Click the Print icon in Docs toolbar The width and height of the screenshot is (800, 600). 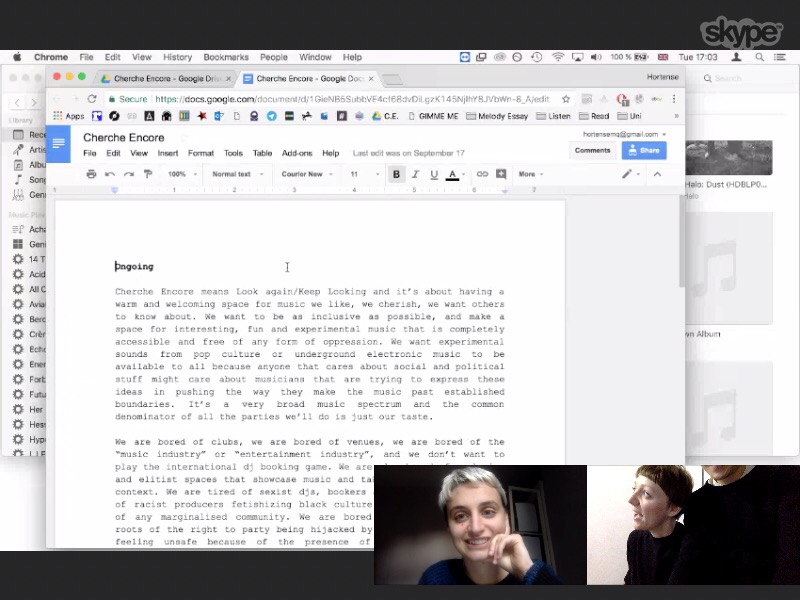point(91,174)
